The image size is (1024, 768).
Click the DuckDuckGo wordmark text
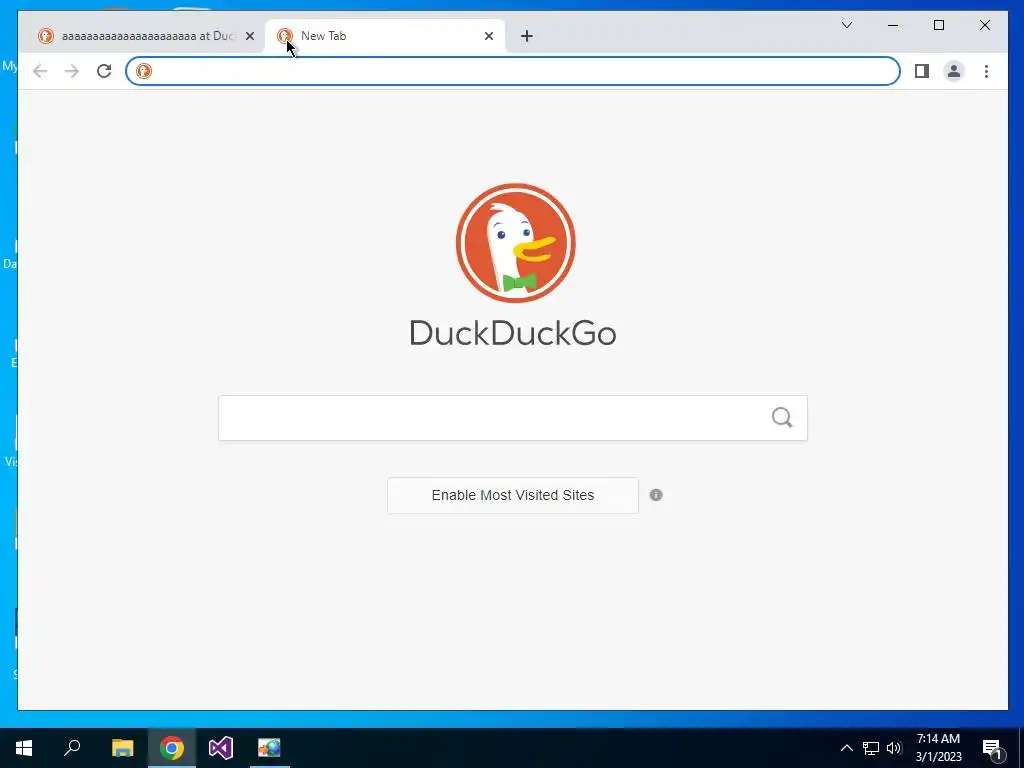[x=513, y=333]
